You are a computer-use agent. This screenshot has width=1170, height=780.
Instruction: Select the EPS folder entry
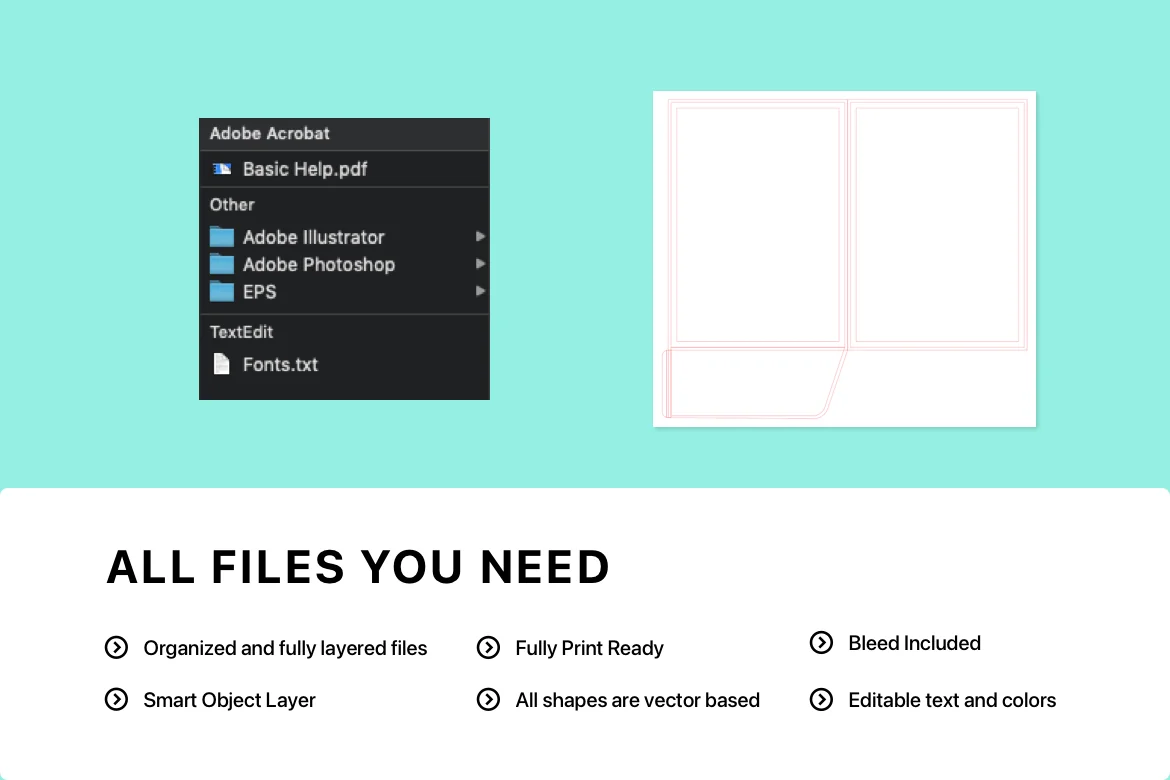344,291
